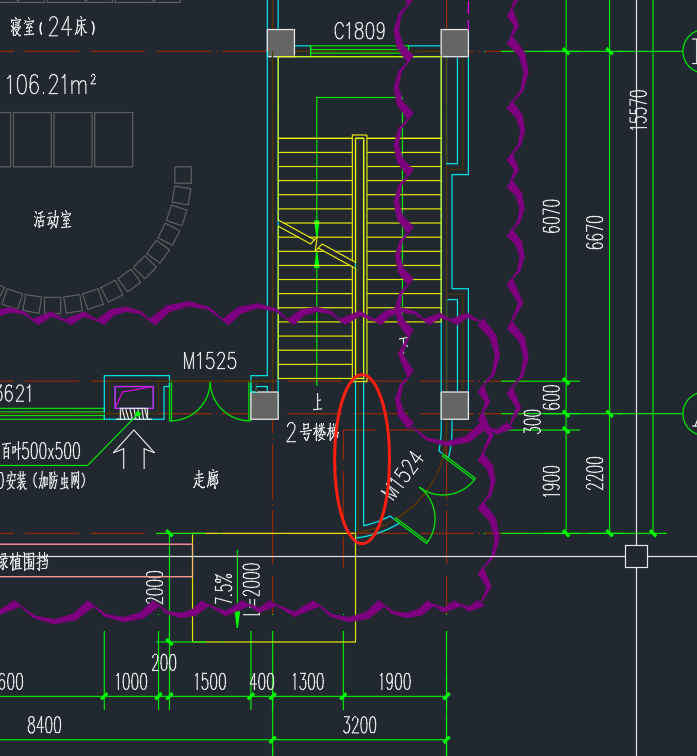This screenshot has height=756, width=697.
Task: Select the M1525 door tag
Action: 210,361
